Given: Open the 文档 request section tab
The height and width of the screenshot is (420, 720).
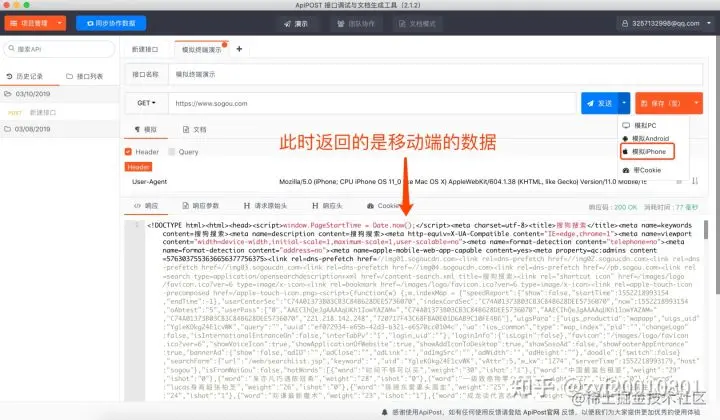Looking at the screenshot, I should (195, 129).
